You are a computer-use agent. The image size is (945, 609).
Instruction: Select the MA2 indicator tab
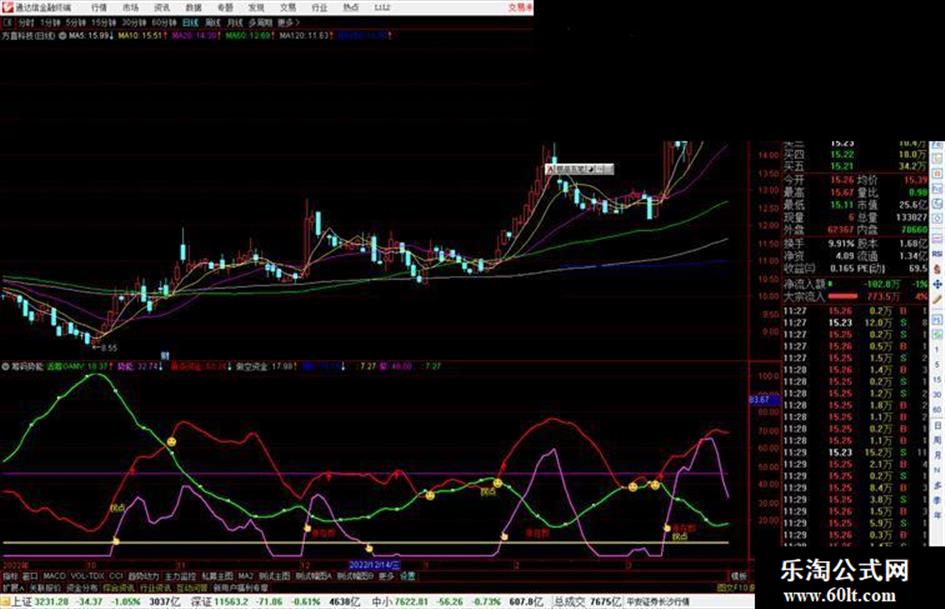tap(245, 576)
